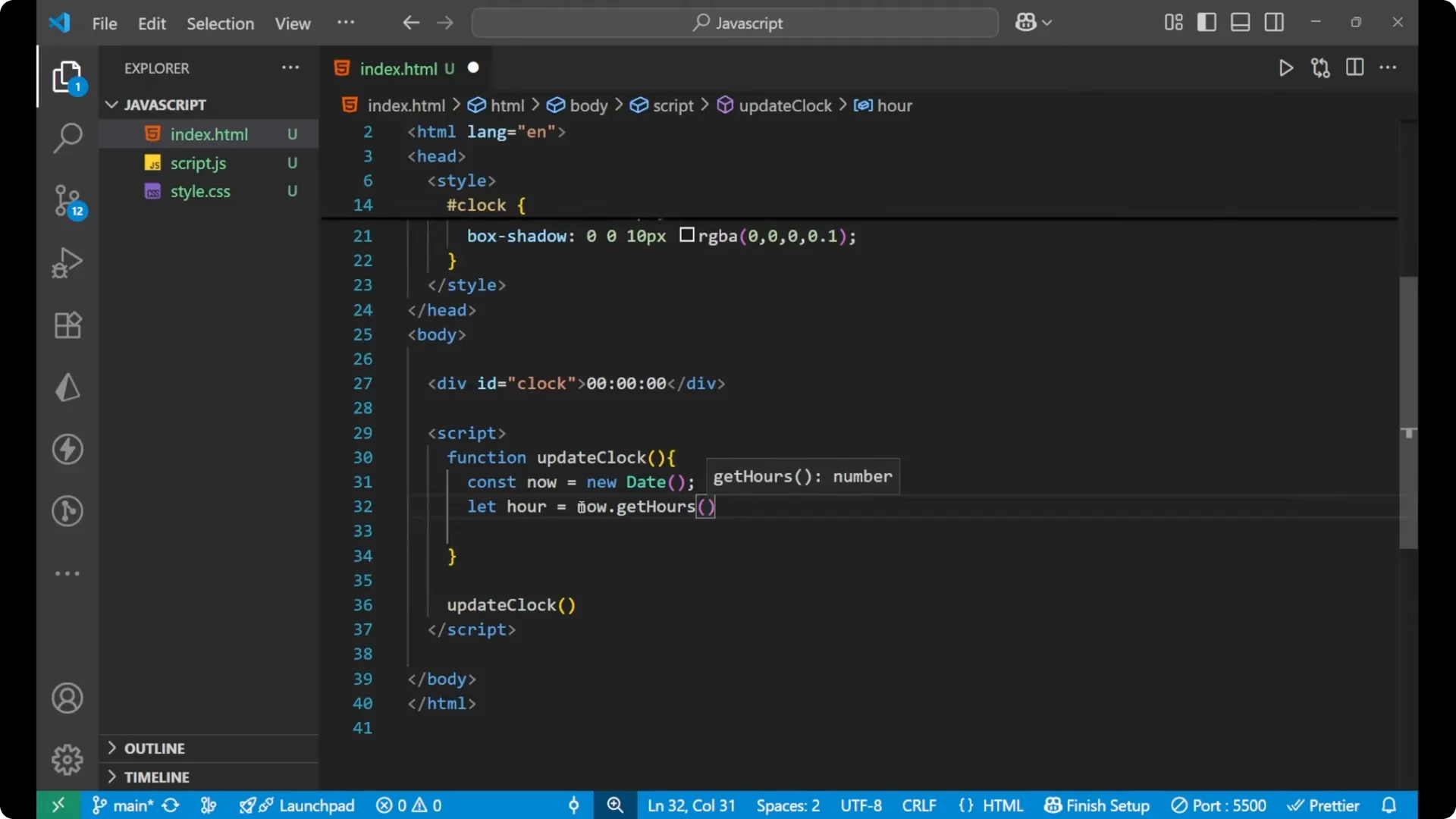Run the index.html file
Image resolution: width=1456 pixels, height=819 pixels.
coord(1286,67)
